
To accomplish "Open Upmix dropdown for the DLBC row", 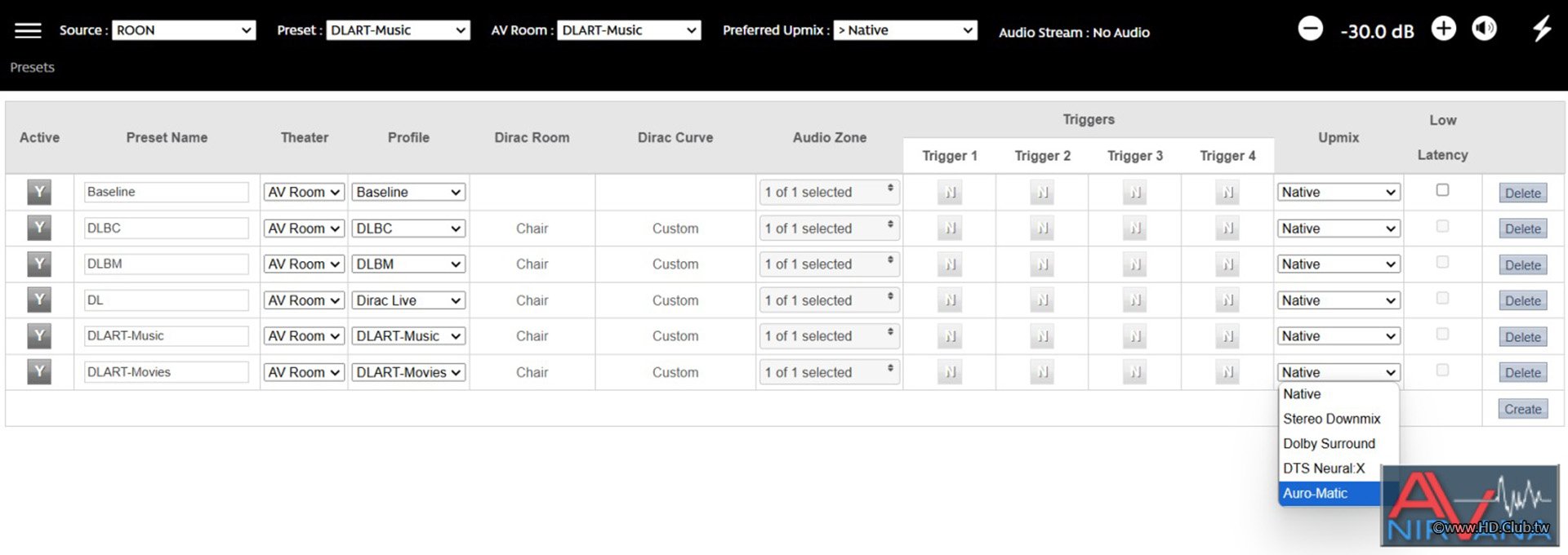I will pyautogui.click(x=1339, y=229).
